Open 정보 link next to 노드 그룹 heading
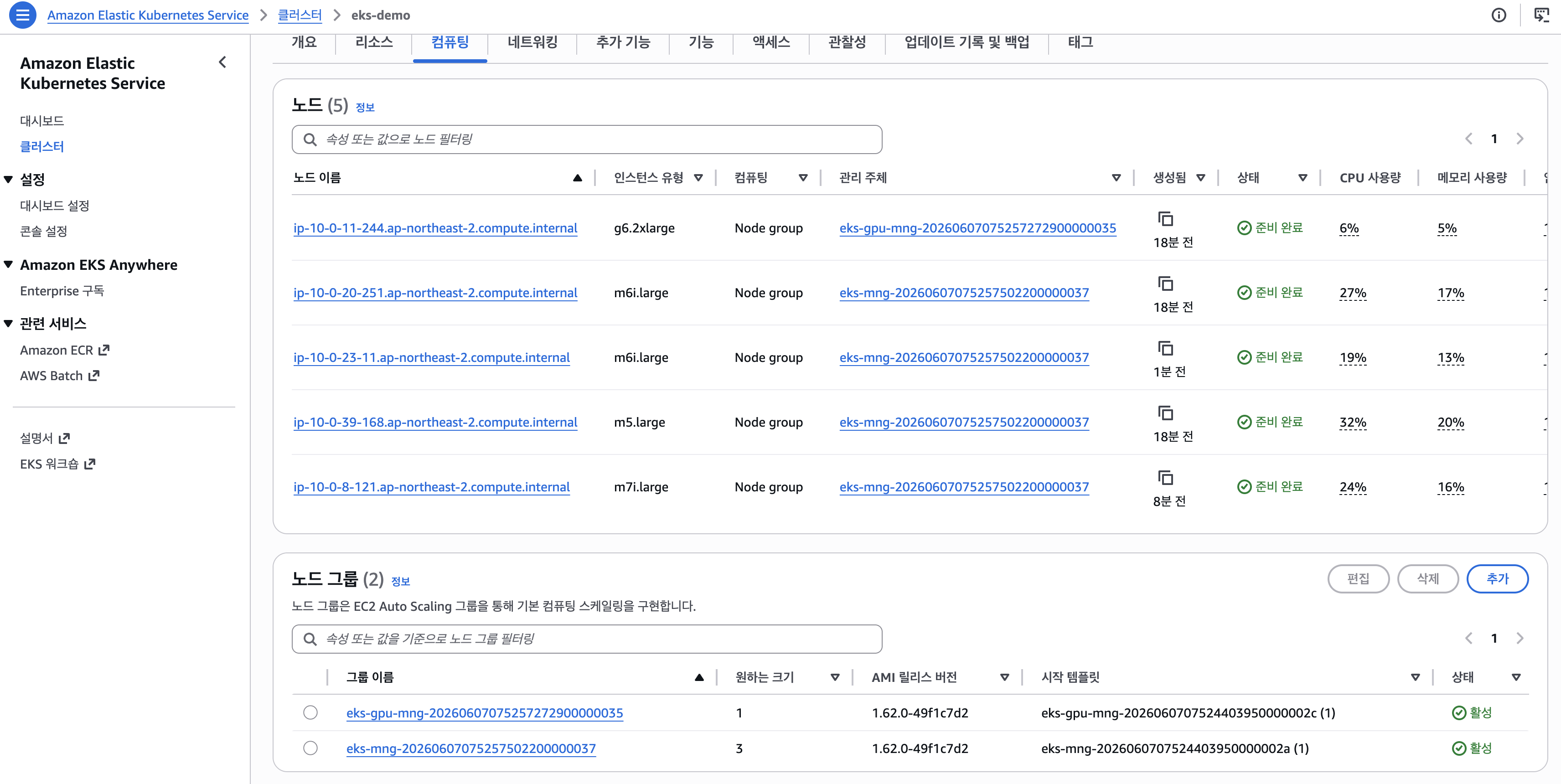Screen dimensions: 1561x784 pyautogui.click(x=401, y=581)
